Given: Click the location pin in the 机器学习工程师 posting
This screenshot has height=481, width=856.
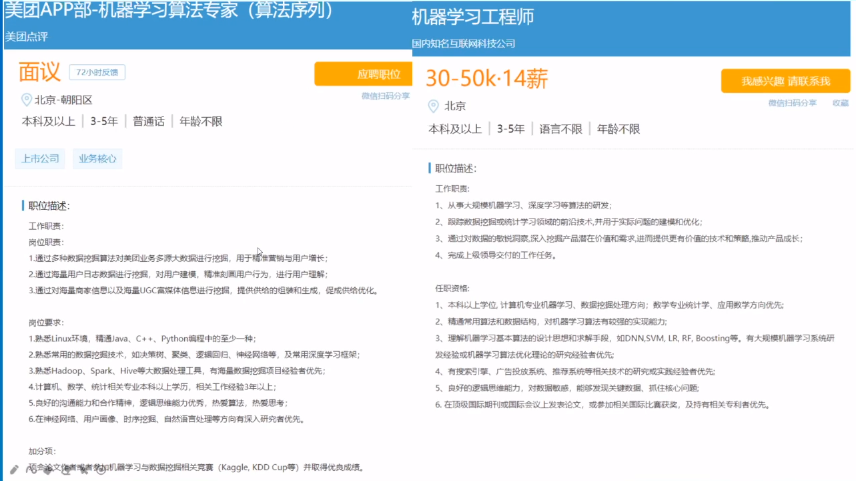Looking at the screenshot, I should coord(433,106).
